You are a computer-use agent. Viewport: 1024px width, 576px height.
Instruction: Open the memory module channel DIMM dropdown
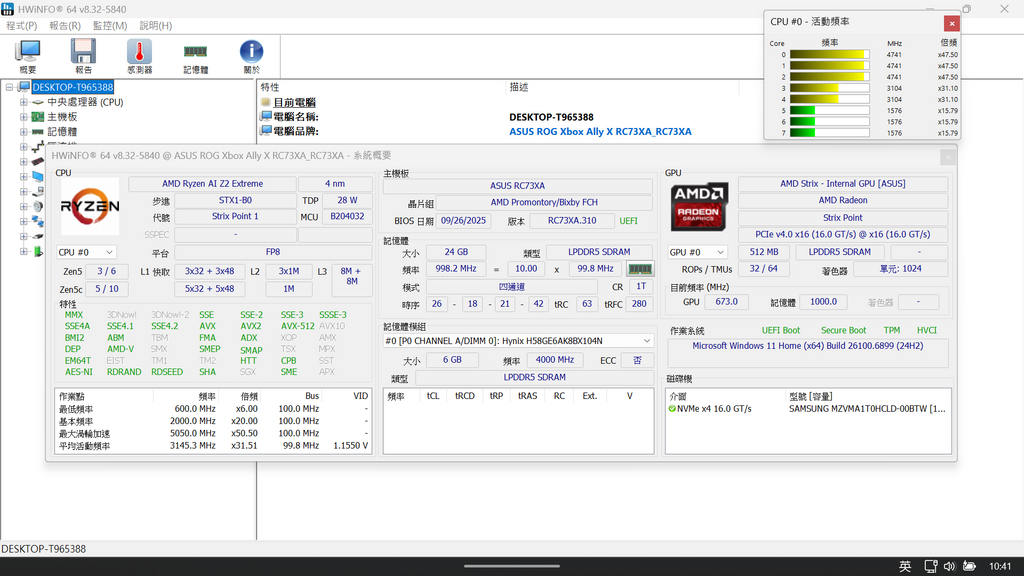(x=518, y=341)
